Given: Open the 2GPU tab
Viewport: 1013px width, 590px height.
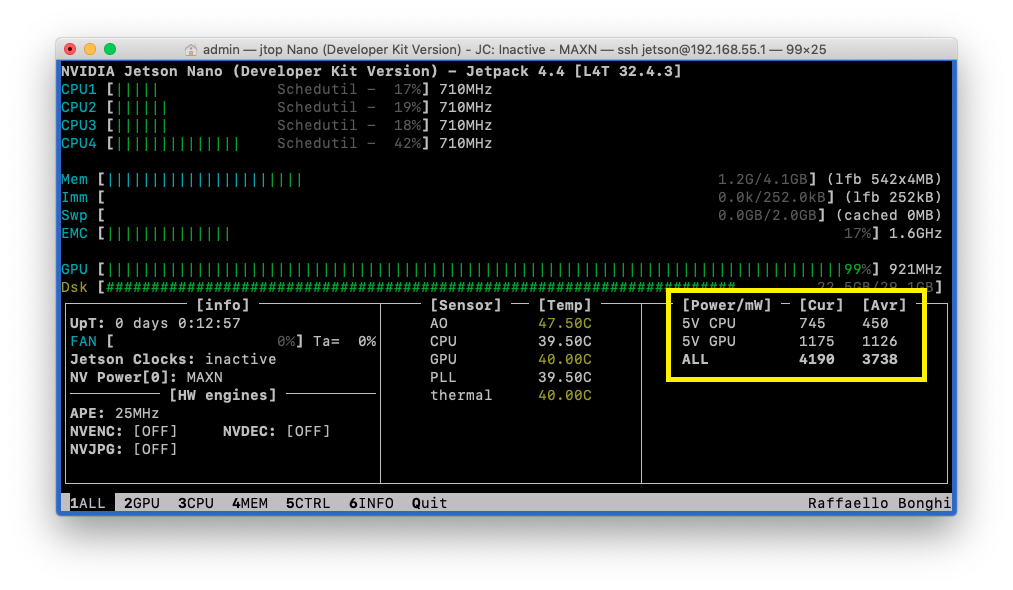Looking at the screenshot, I should point(141,503).
